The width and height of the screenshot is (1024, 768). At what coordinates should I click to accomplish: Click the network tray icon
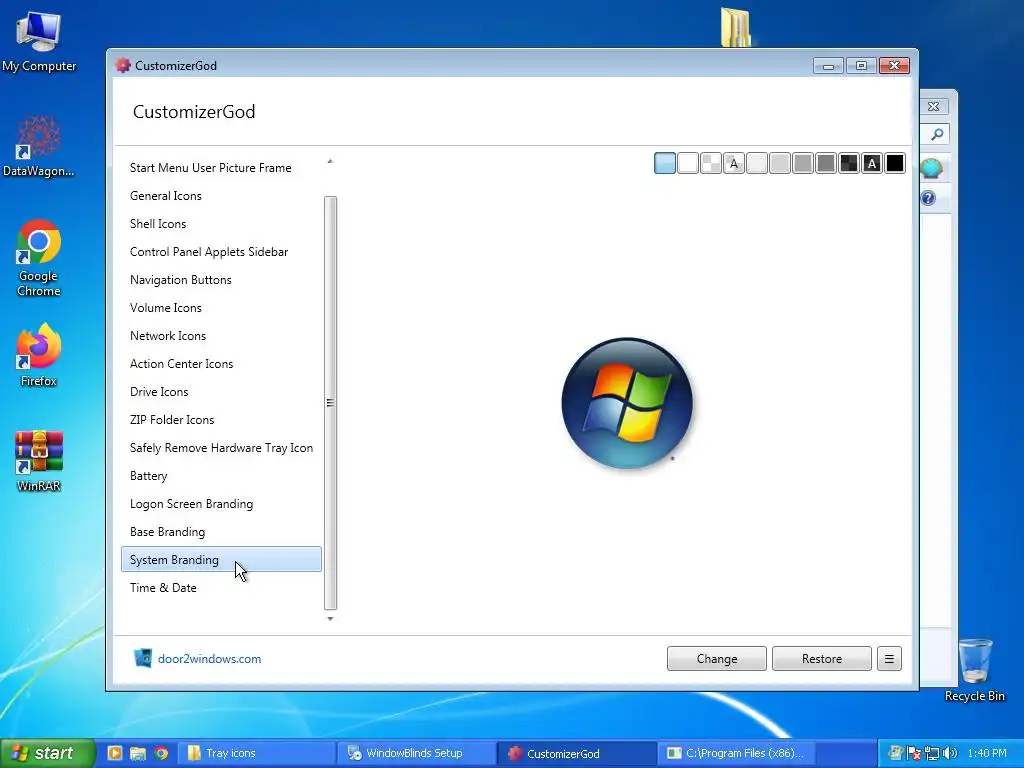(932, 753)
